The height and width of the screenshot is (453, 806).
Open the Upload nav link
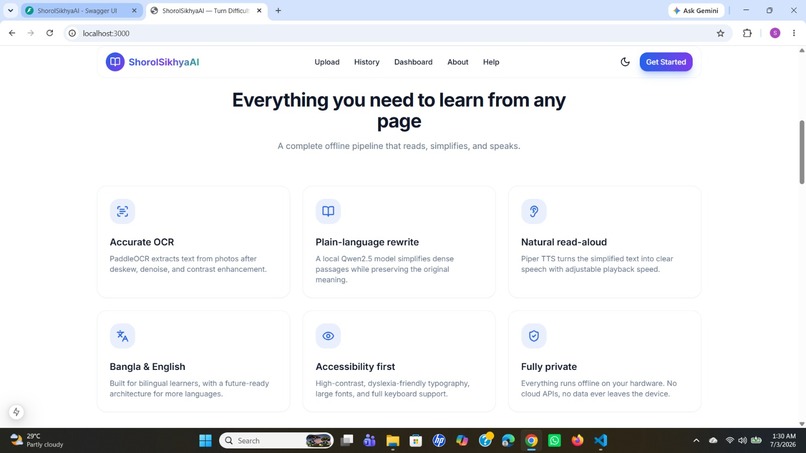tap(327, 62)
